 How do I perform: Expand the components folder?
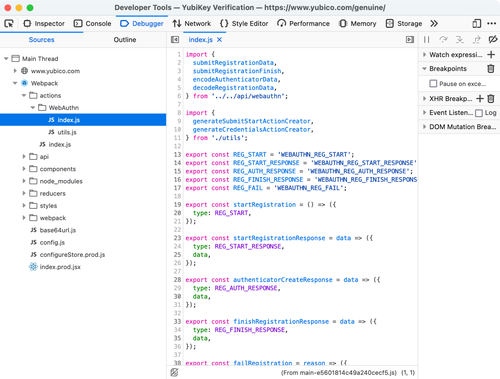point(24,169)
